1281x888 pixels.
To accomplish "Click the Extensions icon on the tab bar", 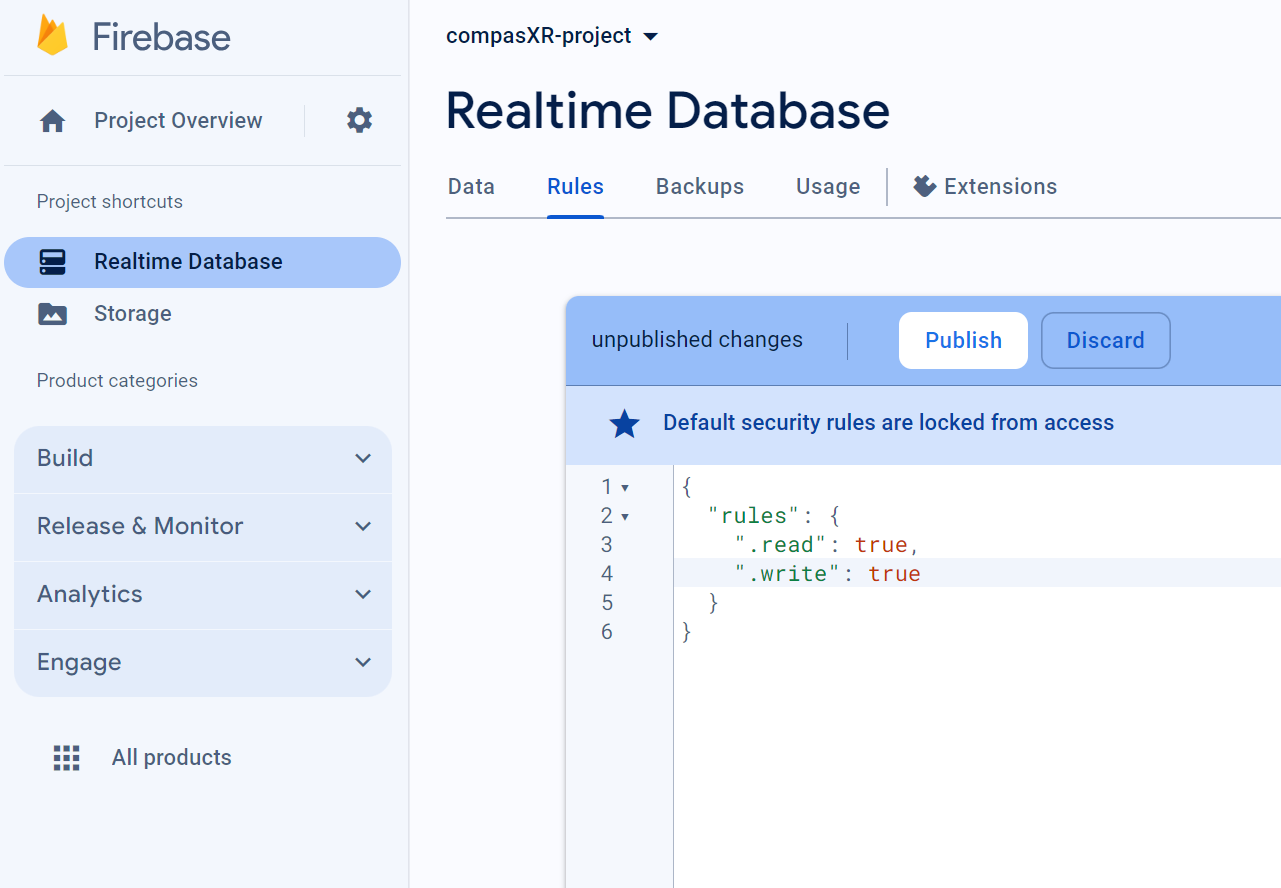I will [924, 186].
